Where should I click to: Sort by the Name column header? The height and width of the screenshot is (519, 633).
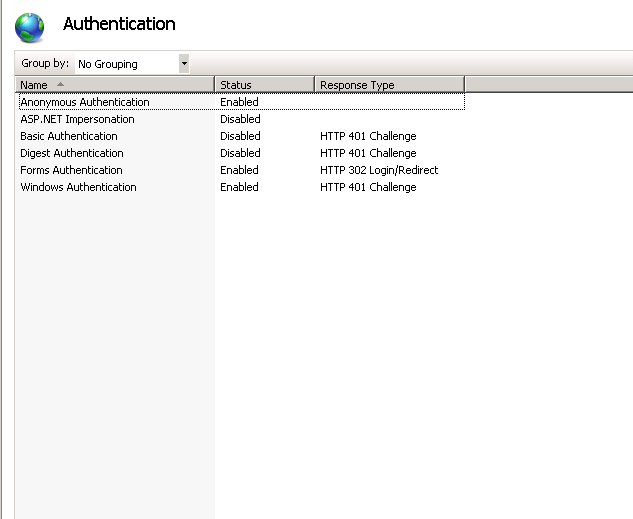34,85
